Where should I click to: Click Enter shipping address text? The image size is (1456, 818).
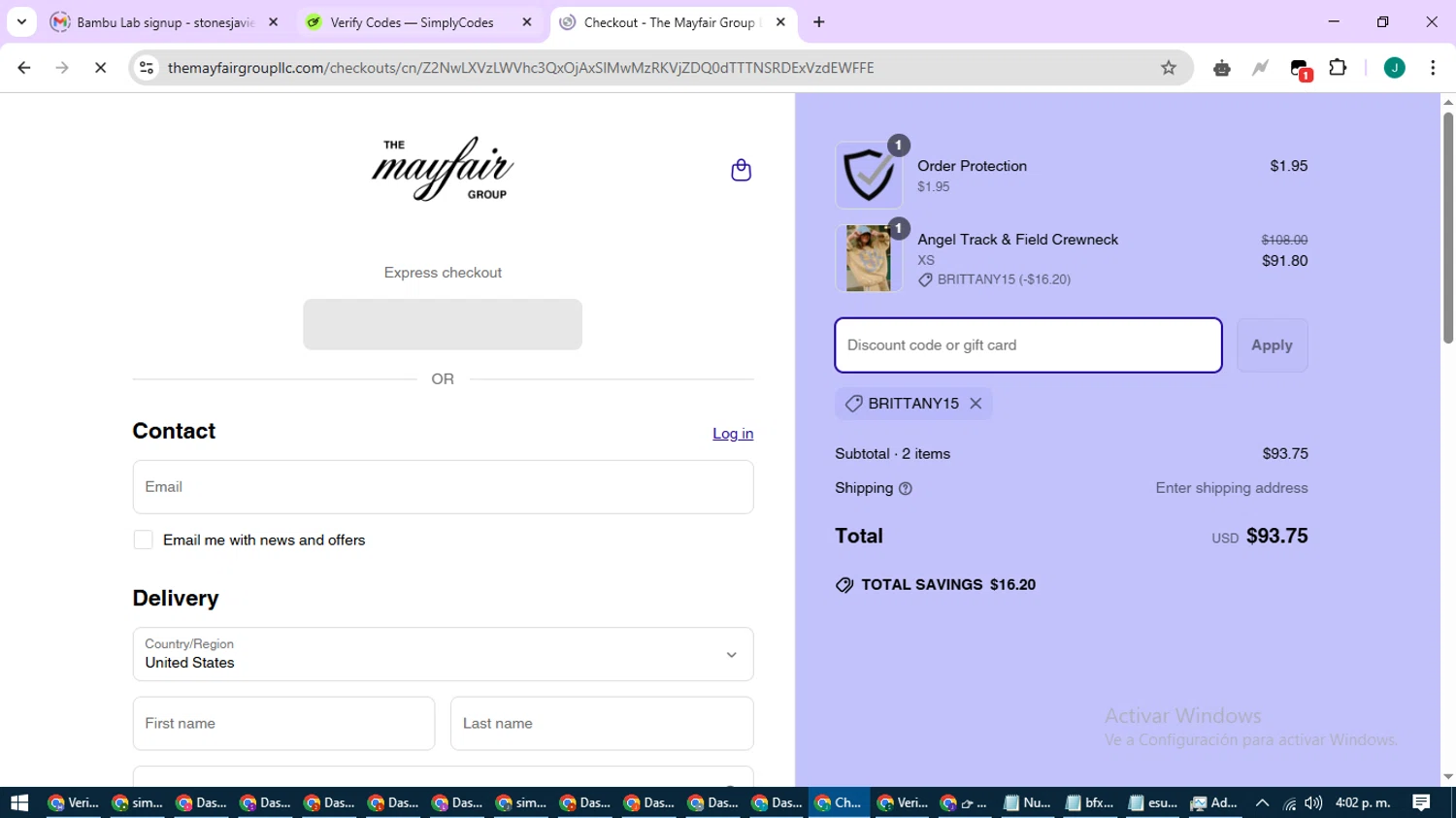[1232, 488]
